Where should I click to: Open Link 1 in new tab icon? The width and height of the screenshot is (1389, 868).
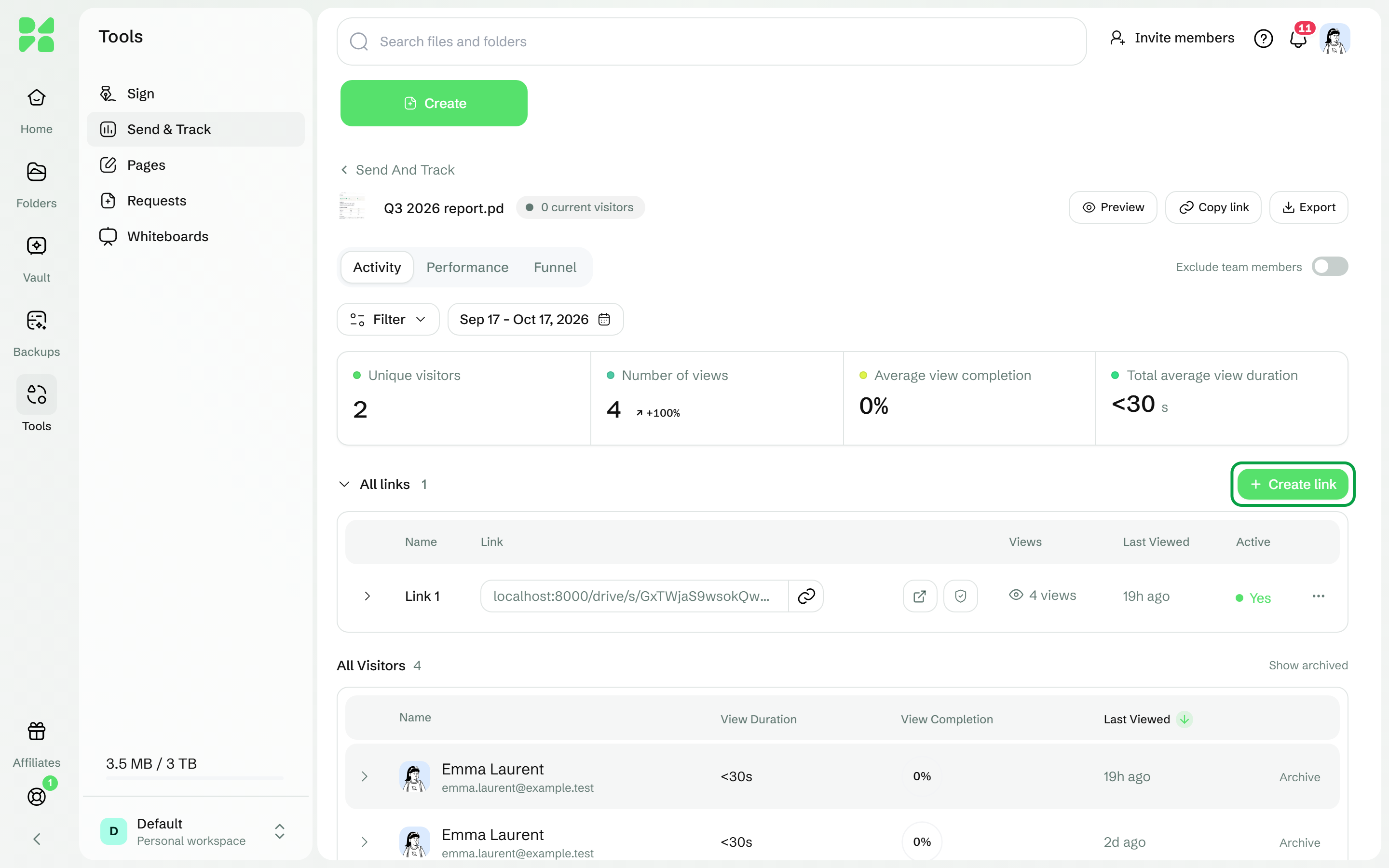click(920, 596)
